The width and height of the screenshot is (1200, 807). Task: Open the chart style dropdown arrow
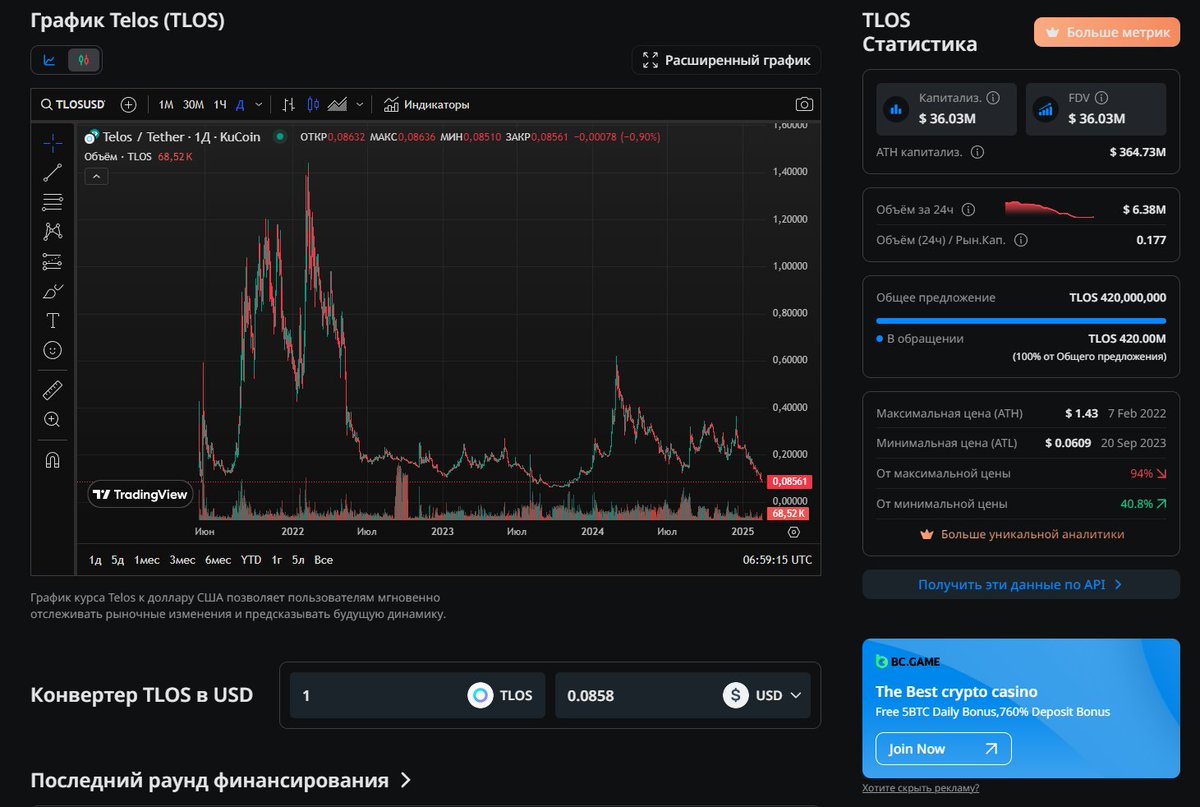tap(358, 103)
